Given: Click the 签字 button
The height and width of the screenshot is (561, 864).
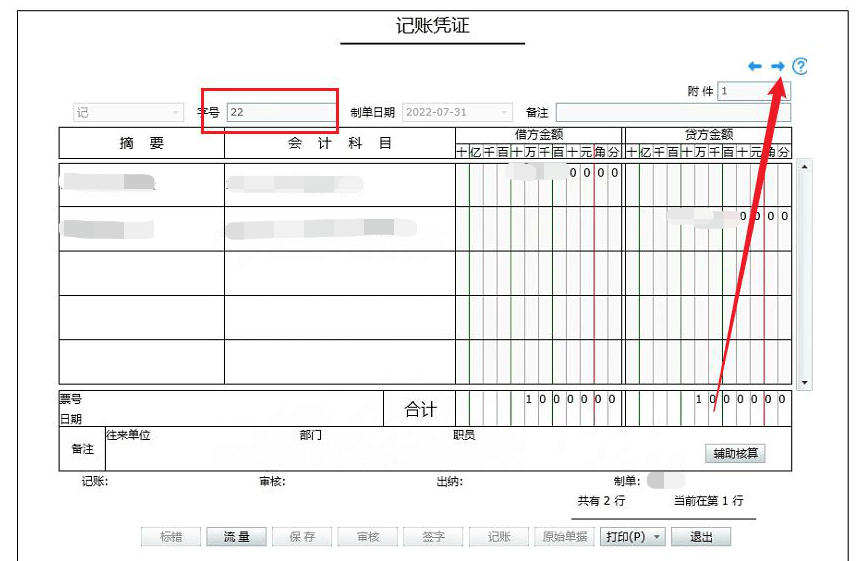Looking at the screenshot, I should [x=433, y=537].
